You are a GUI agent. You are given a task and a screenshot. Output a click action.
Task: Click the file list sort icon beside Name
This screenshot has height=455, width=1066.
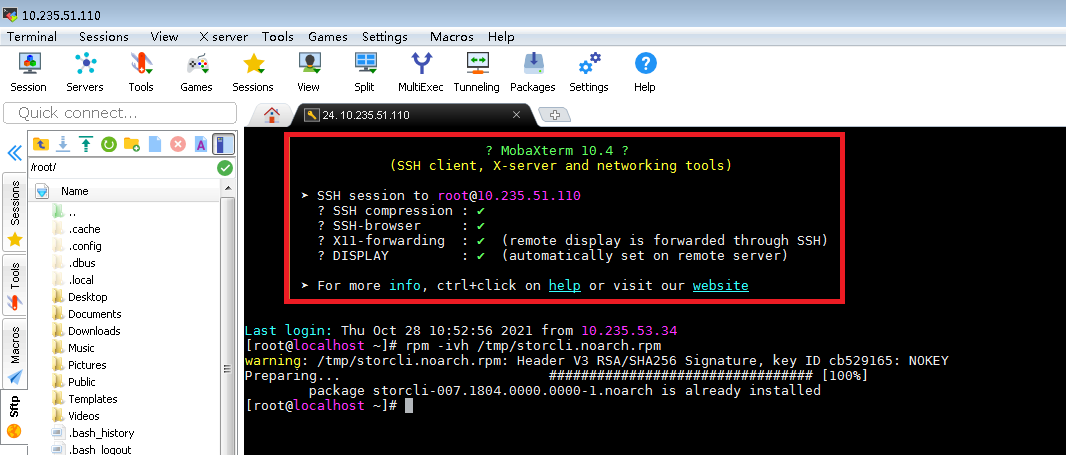click(x=41, y=191)
